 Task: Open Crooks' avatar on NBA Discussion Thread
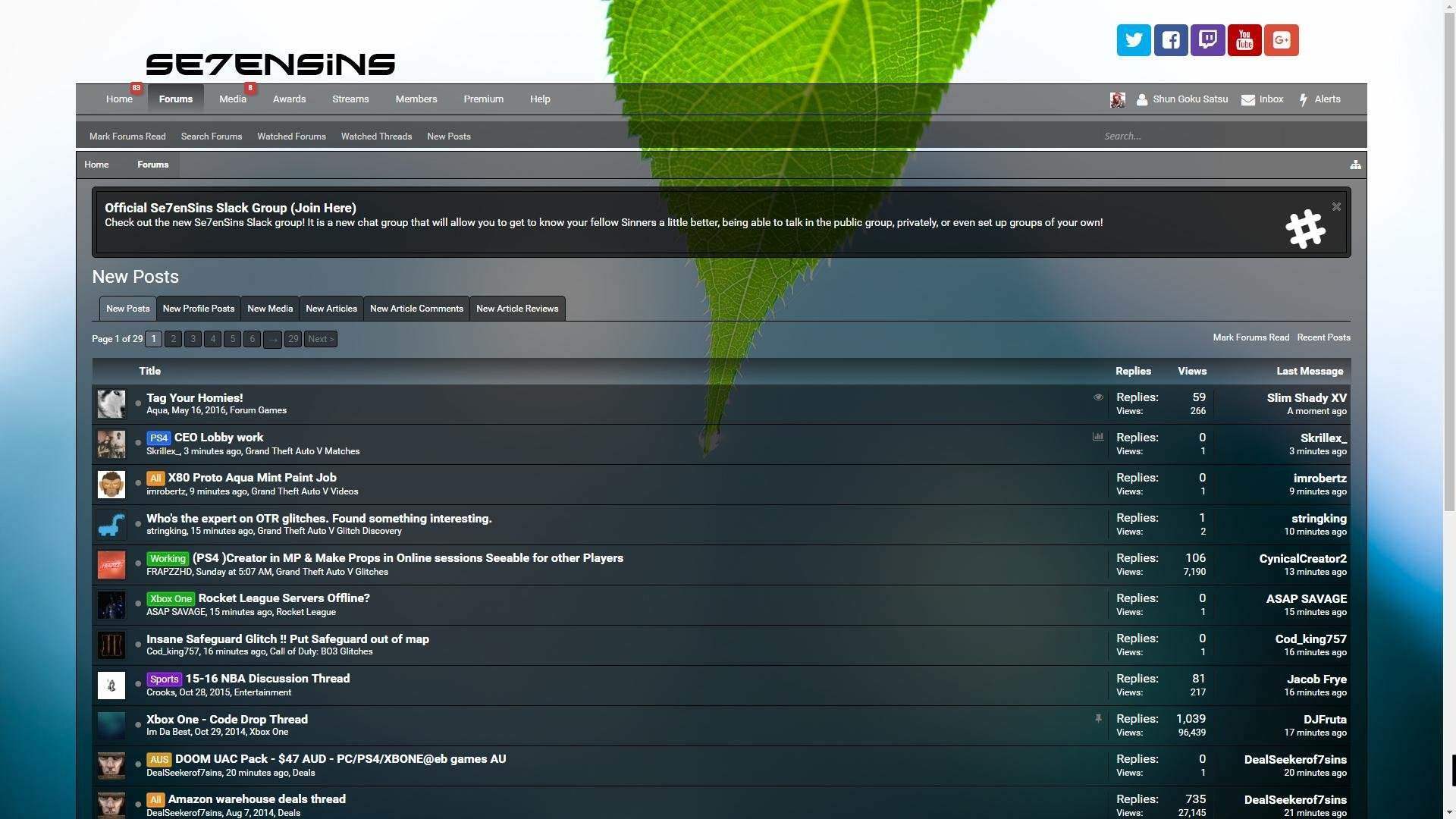click(111, 686)
